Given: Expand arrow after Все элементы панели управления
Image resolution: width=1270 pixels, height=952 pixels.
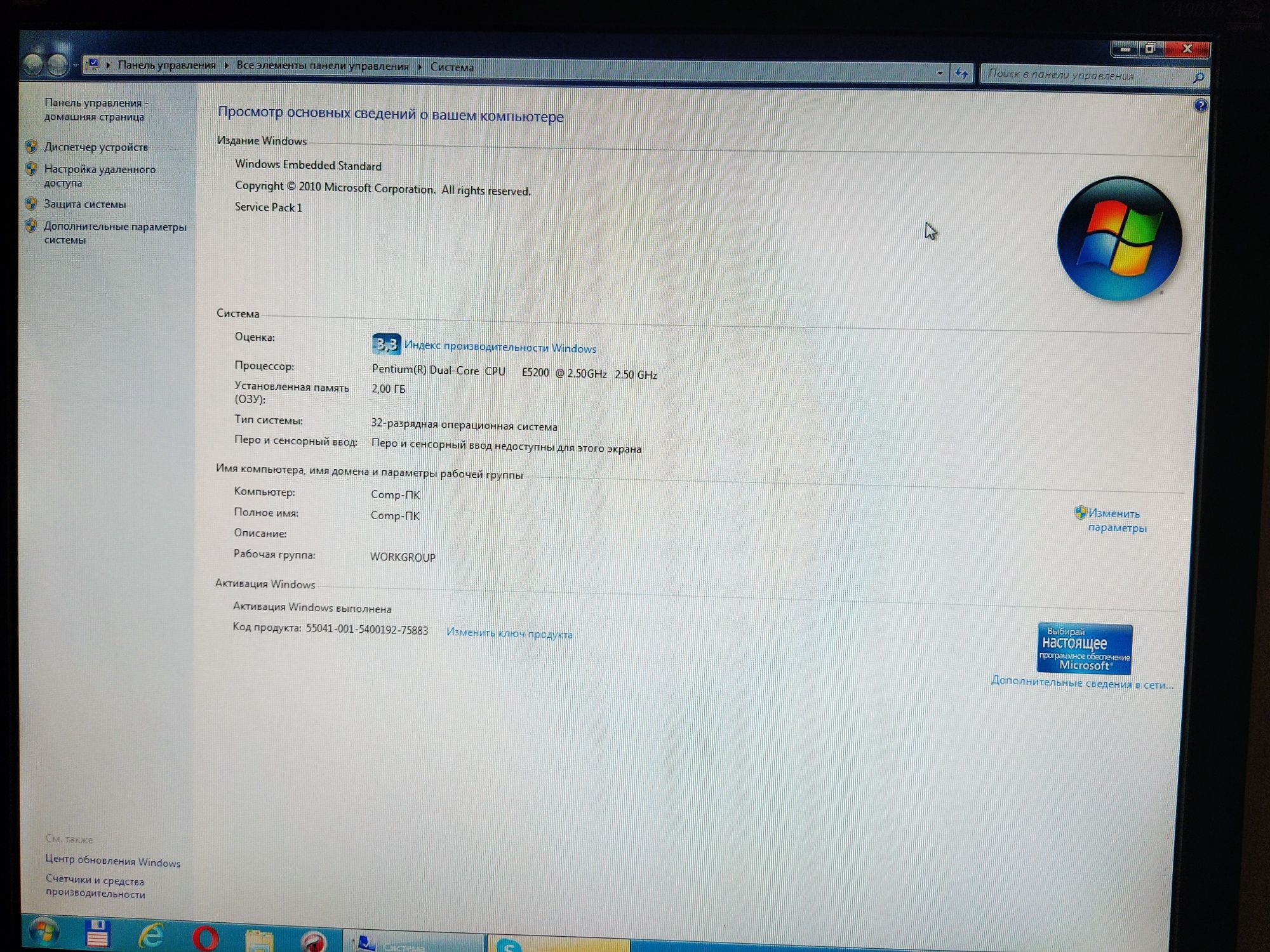Looking at the screenshot, I should [420, 66].
